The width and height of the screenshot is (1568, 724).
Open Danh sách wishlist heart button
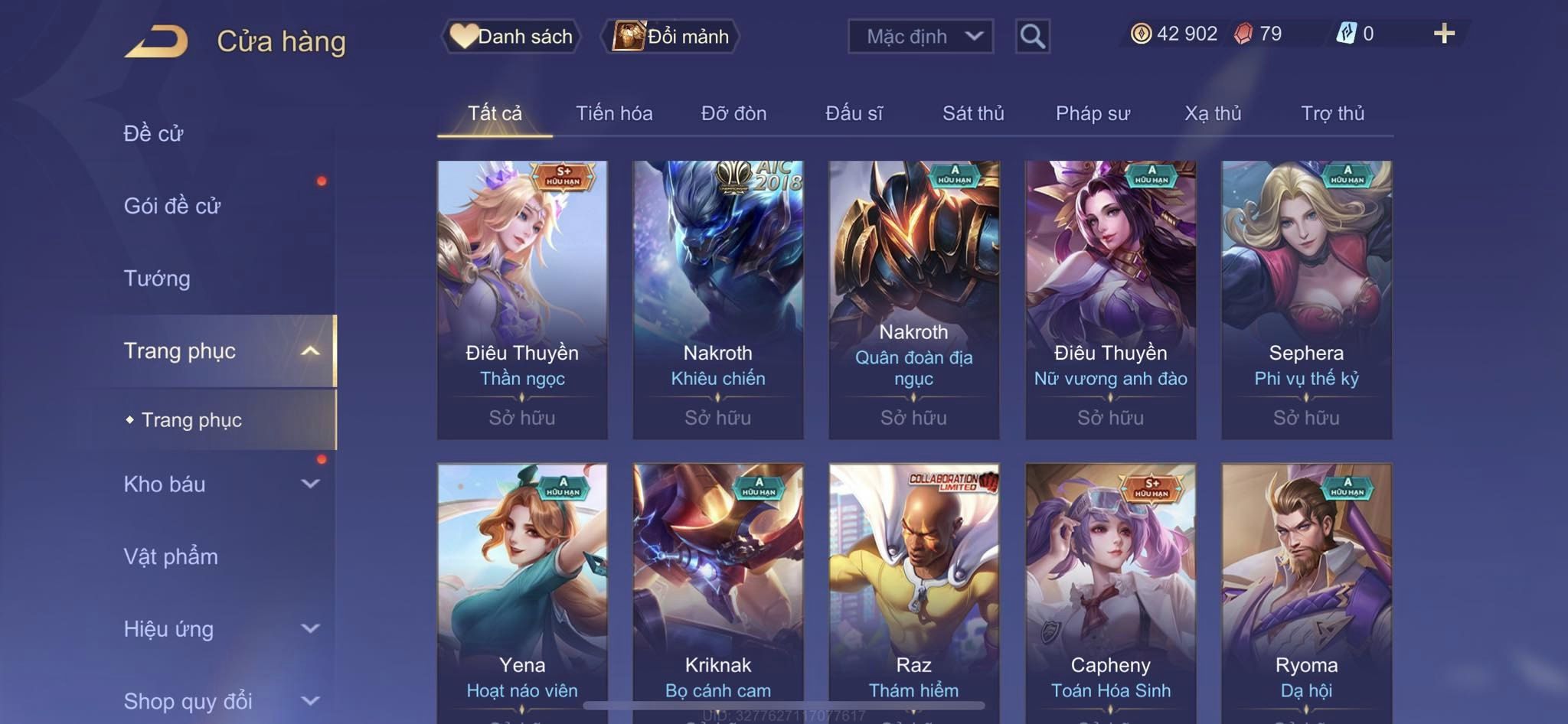pos(511,36)
